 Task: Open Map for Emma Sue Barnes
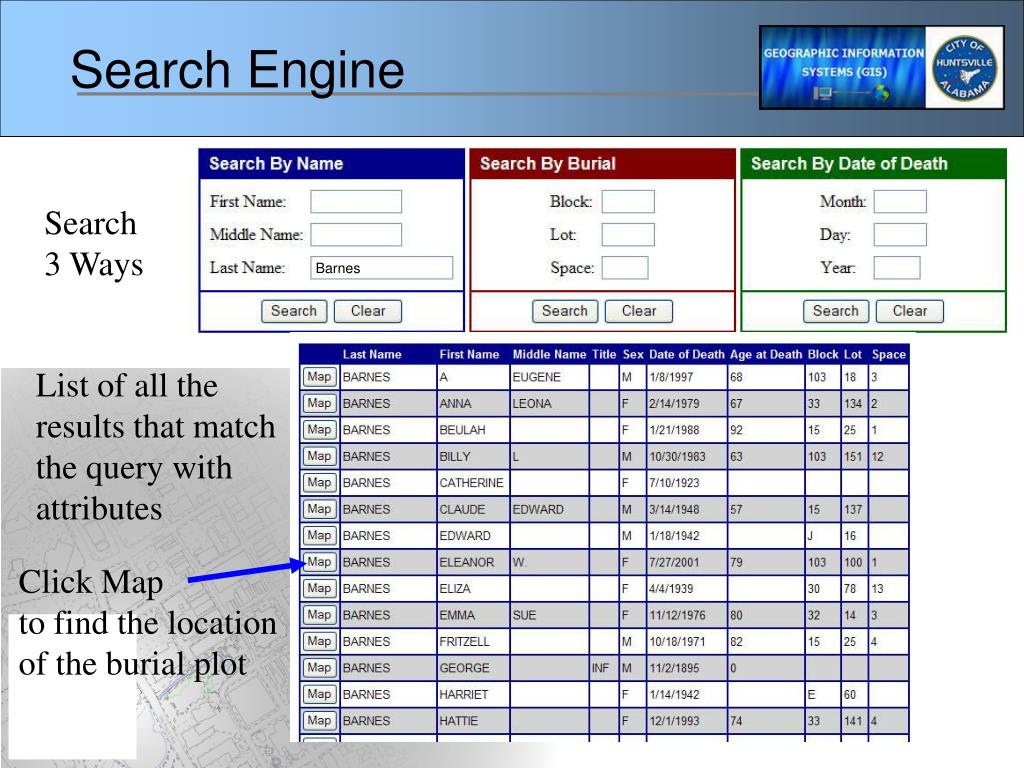point(319,615)
